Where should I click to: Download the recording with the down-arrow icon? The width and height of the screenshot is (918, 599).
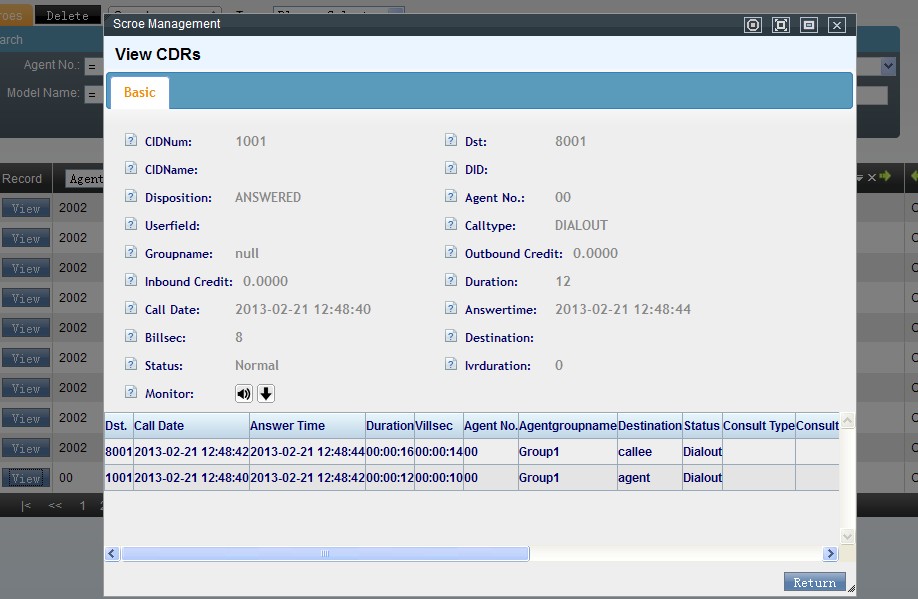pos(266,393)
